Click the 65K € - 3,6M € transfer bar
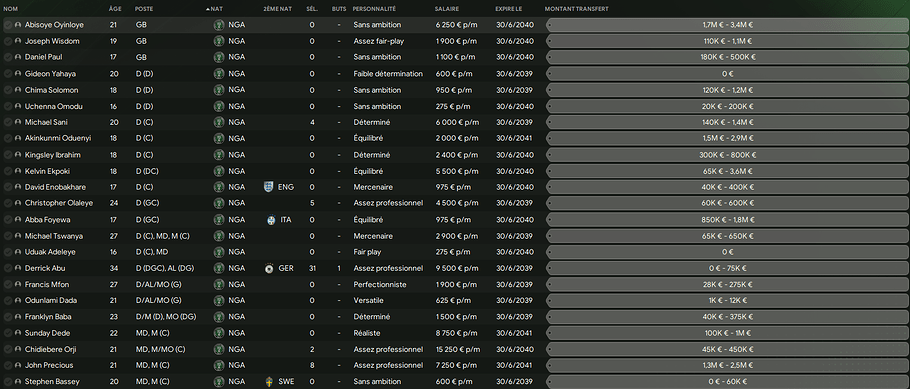Screen dimensions: 910x389 pos(727,171)
